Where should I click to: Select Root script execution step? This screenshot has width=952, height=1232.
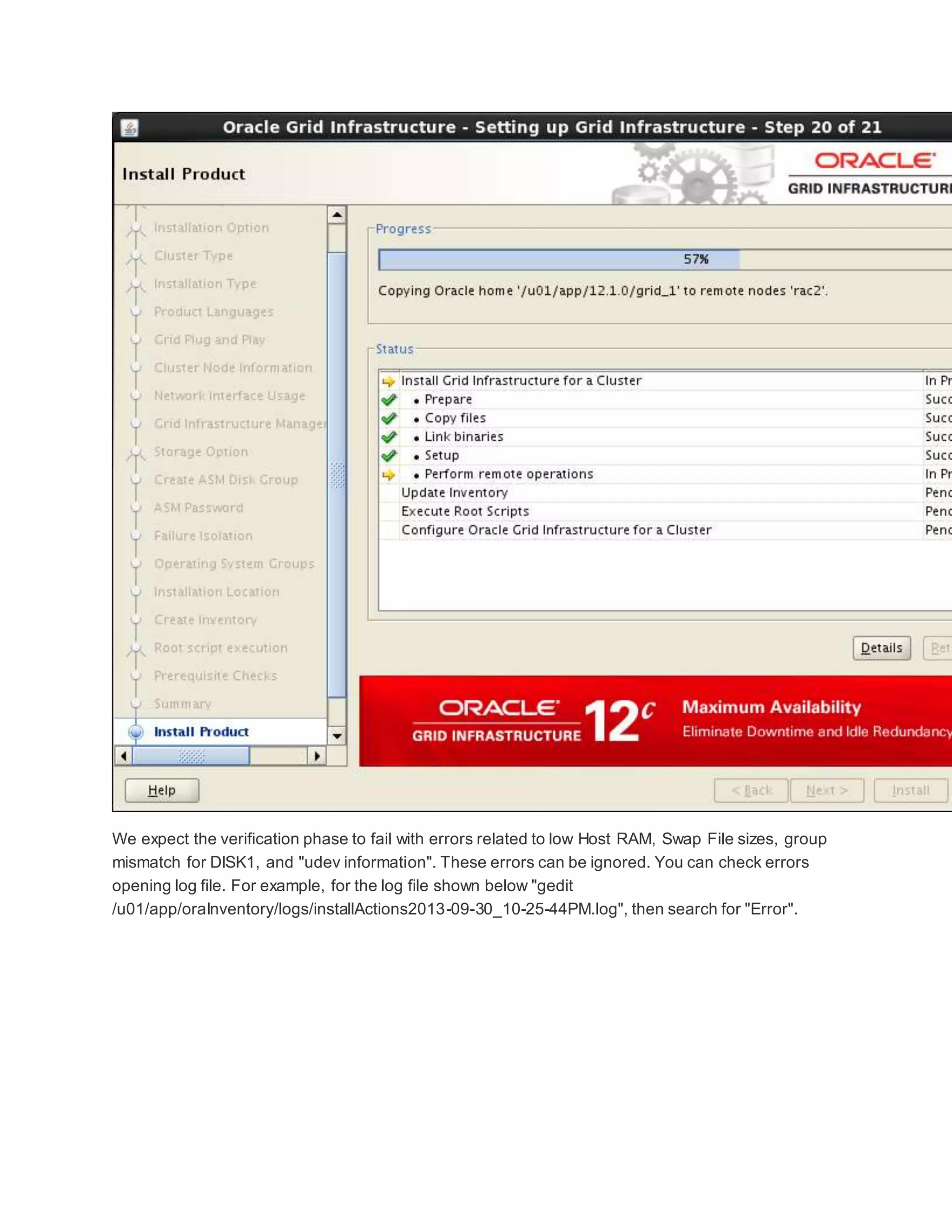[x=220, y=648]
